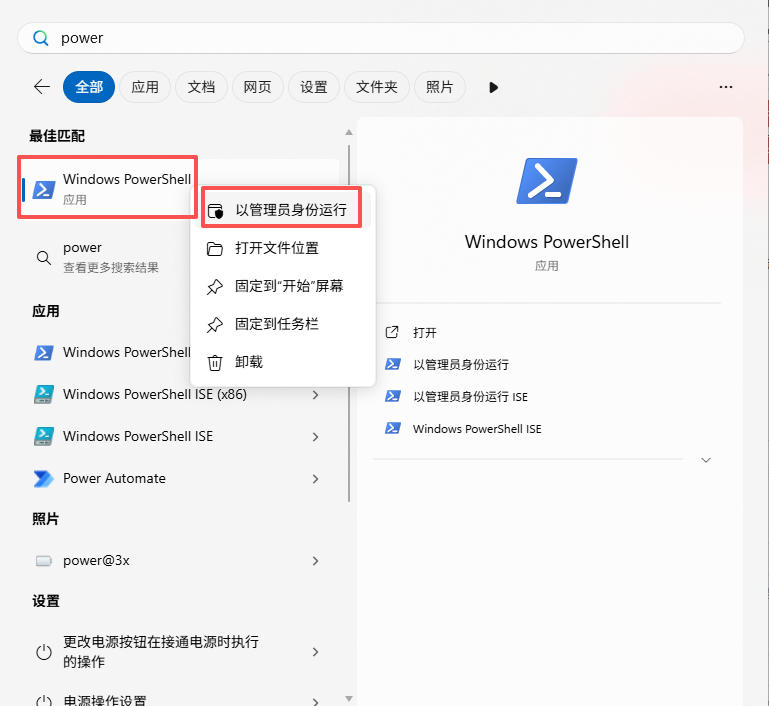Click 以管理员身份运行 in the preview pane
This screenshot has height=706, width=769.
coord(461,365)
